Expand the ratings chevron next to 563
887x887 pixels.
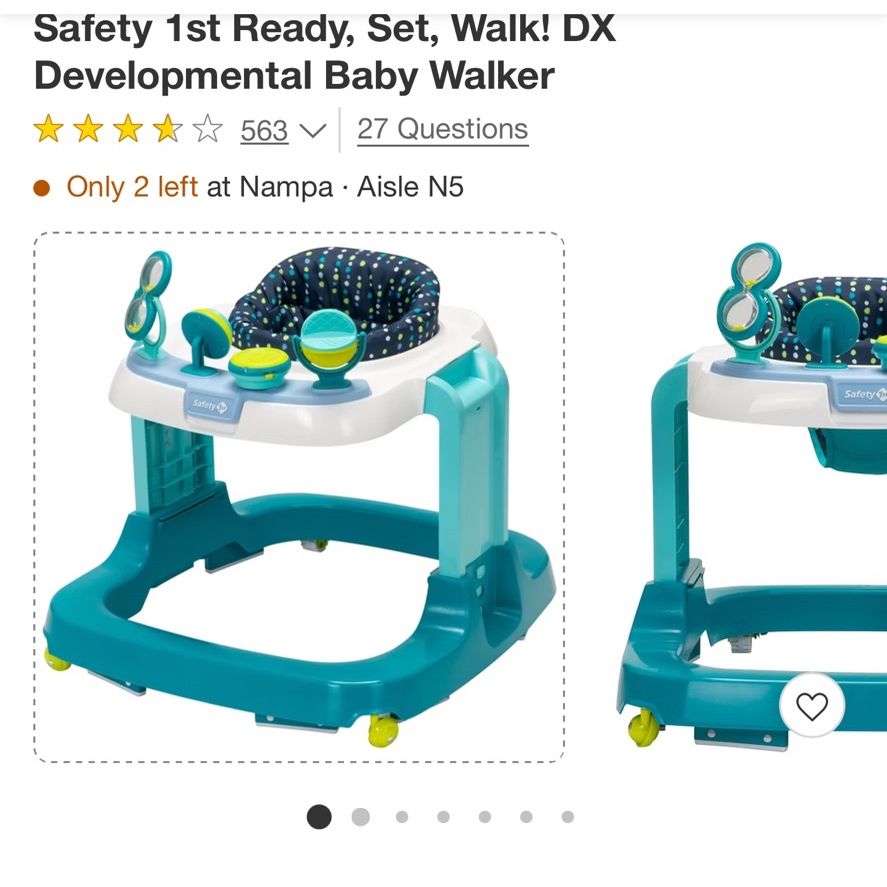tap(313, 131)
